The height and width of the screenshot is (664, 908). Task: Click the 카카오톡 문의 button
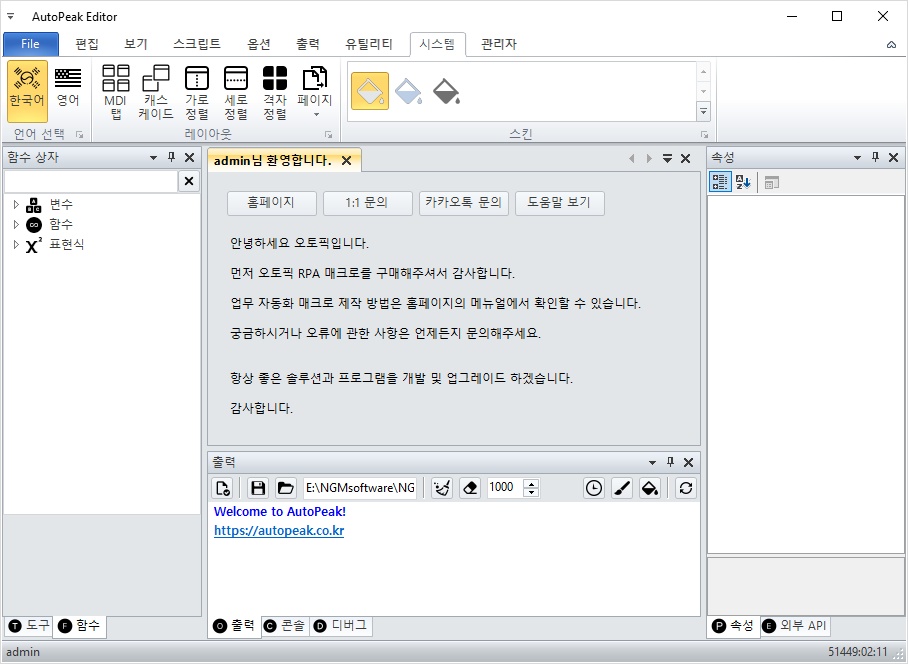coord(463,203)
